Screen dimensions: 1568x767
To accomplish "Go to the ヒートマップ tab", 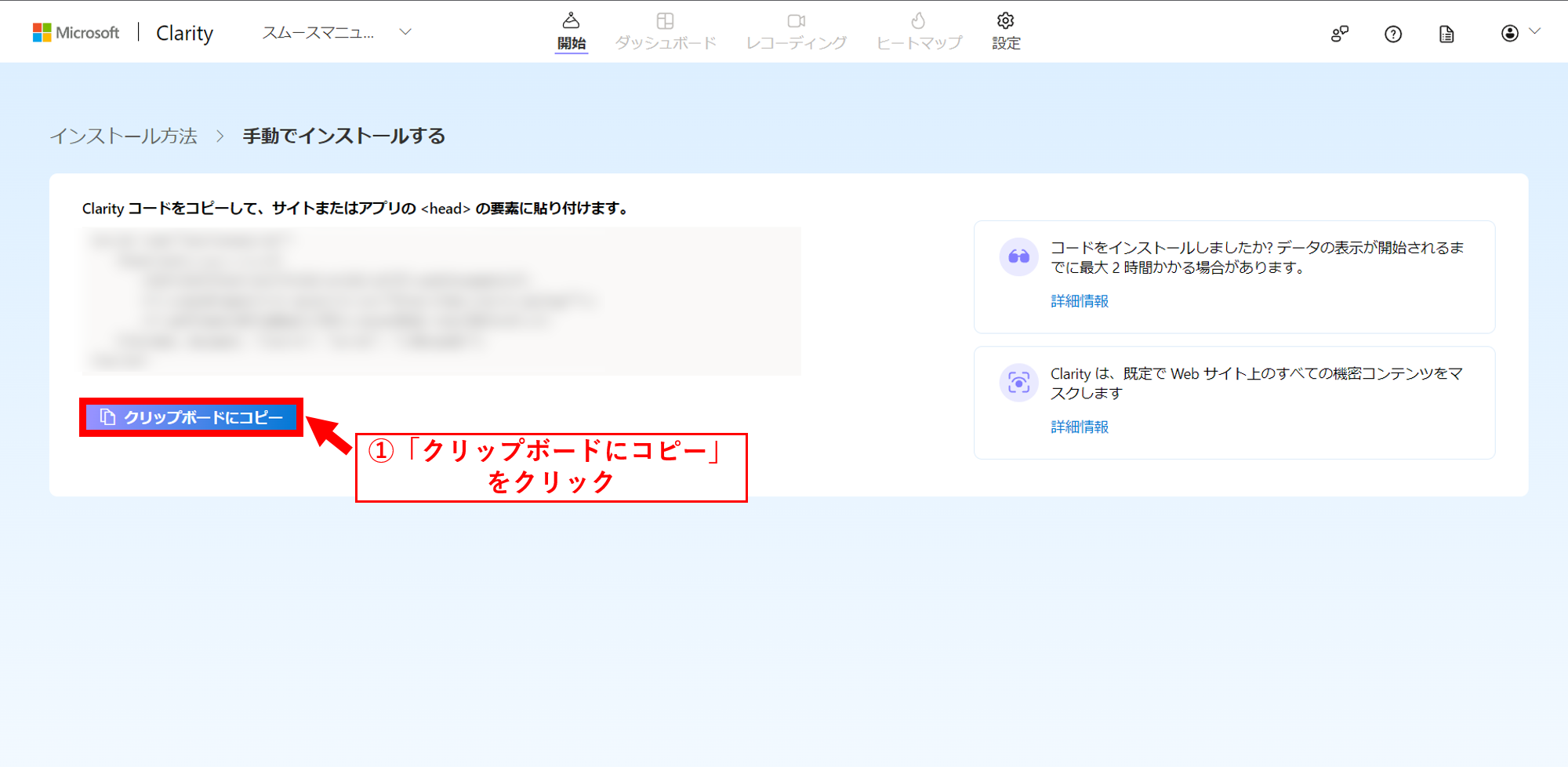I will point(918,31).
